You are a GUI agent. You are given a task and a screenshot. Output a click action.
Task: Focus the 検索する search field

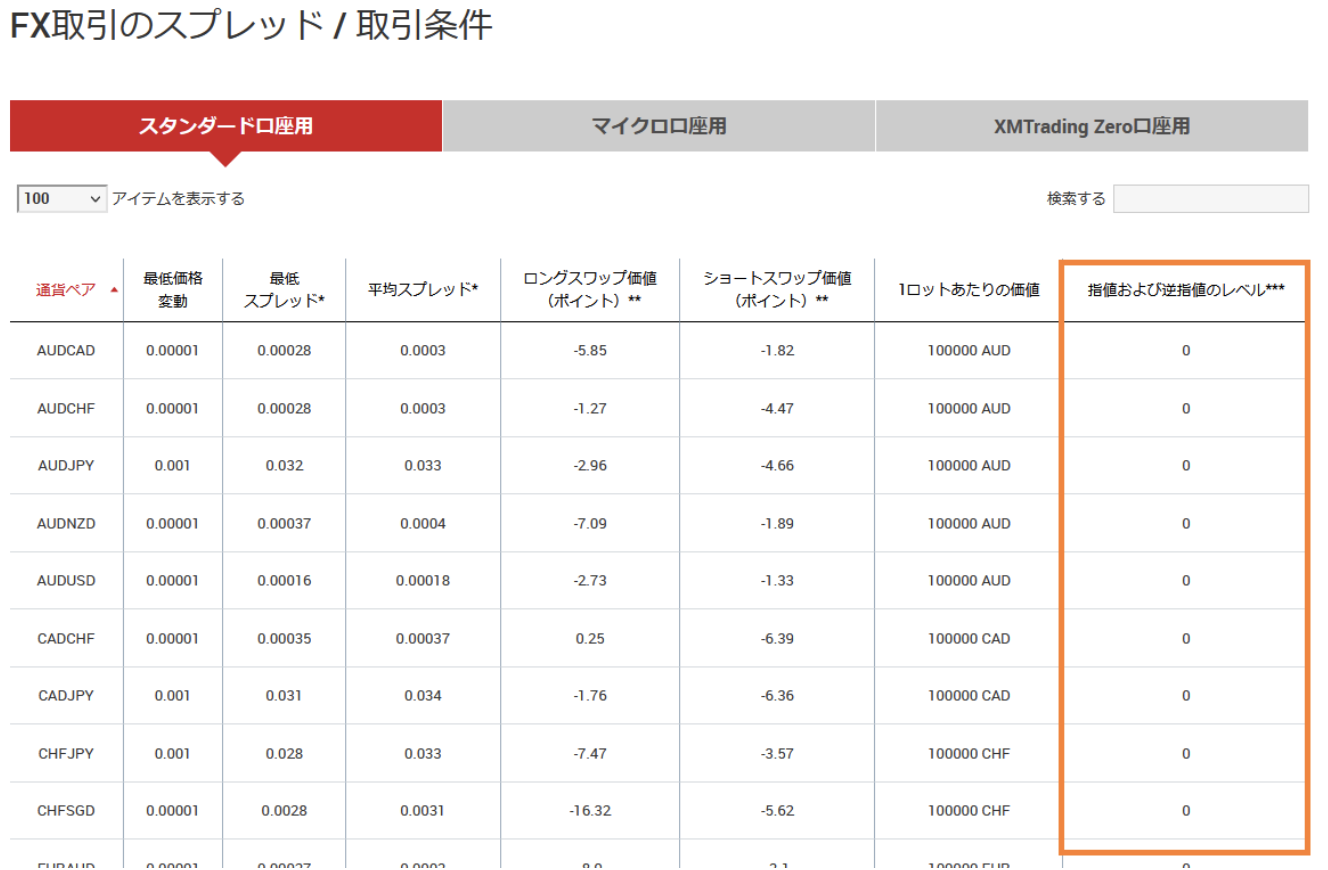pos(1210,199)
